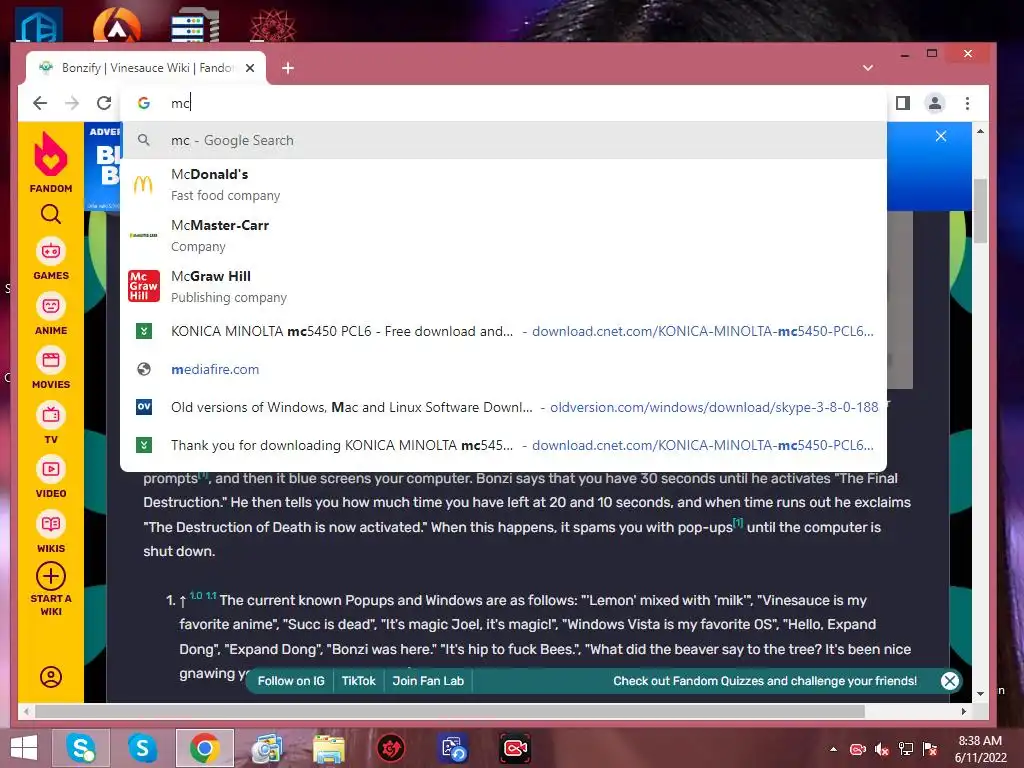Click the vertical scrollbar thumb

(x=980, y=210)
